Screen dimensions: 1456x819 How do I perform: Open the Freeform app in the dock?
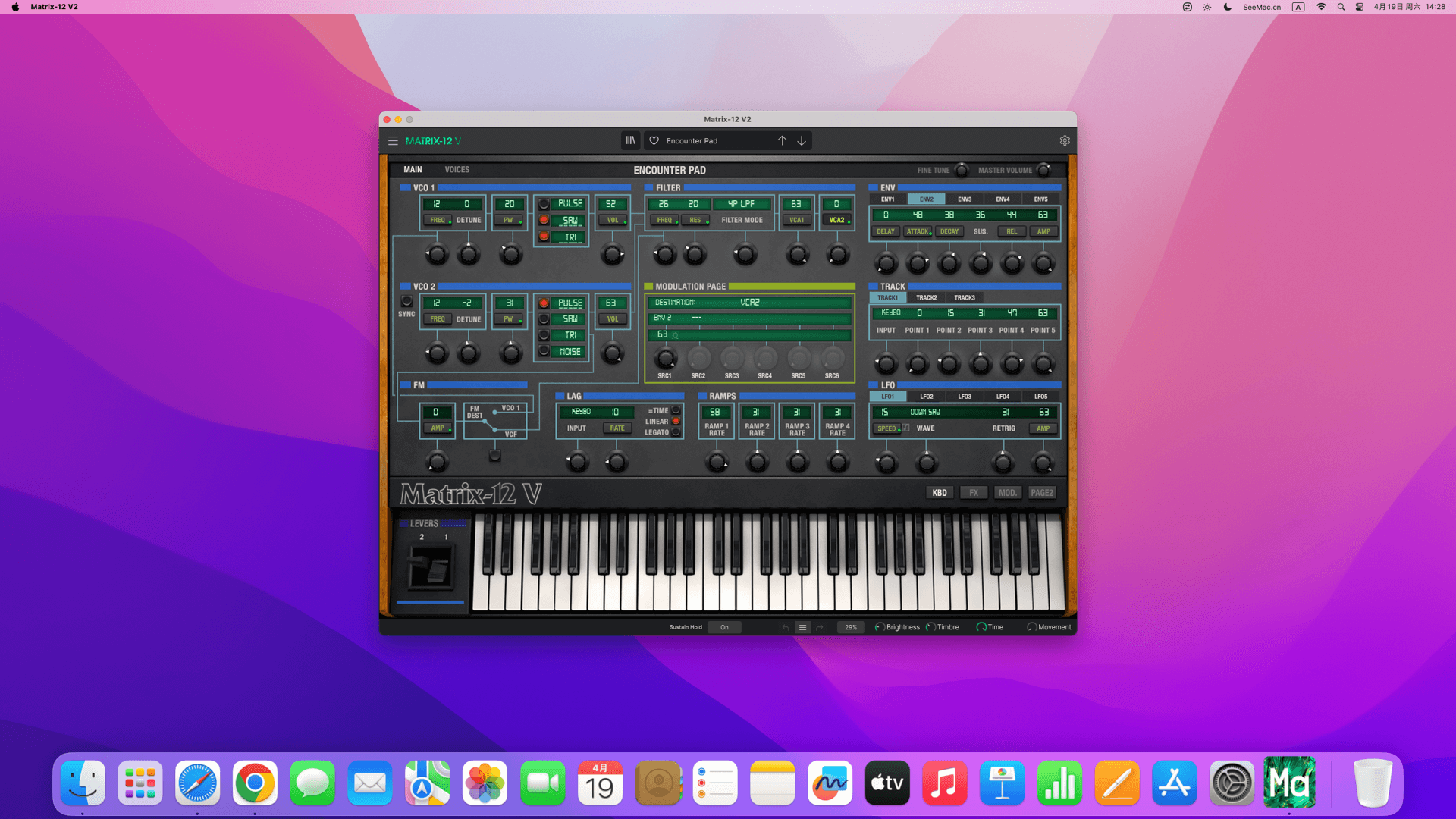(x=830, y=783)
